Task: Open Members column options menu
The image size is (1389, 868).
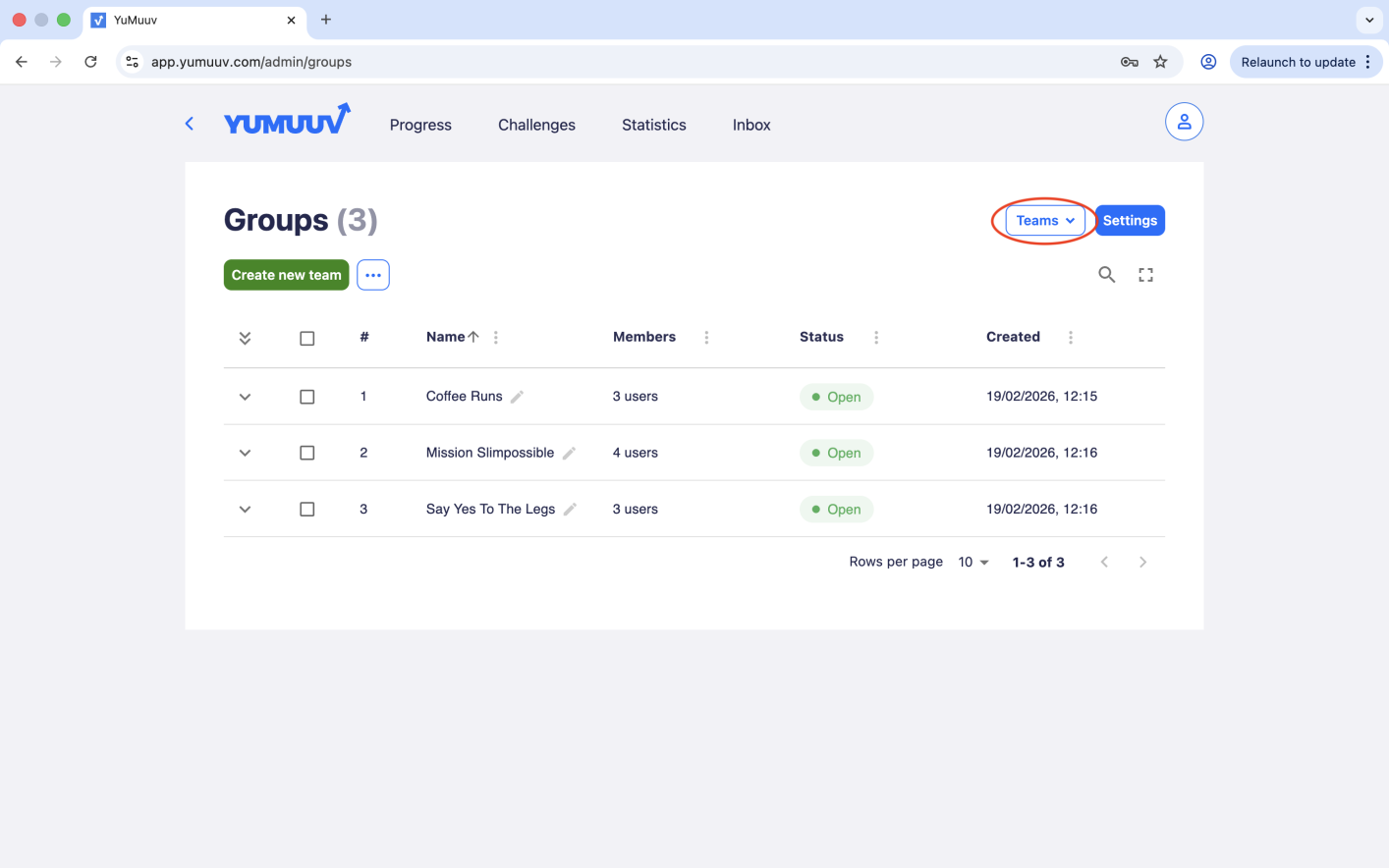Action: pyautogui.click(x=706, y=337)
